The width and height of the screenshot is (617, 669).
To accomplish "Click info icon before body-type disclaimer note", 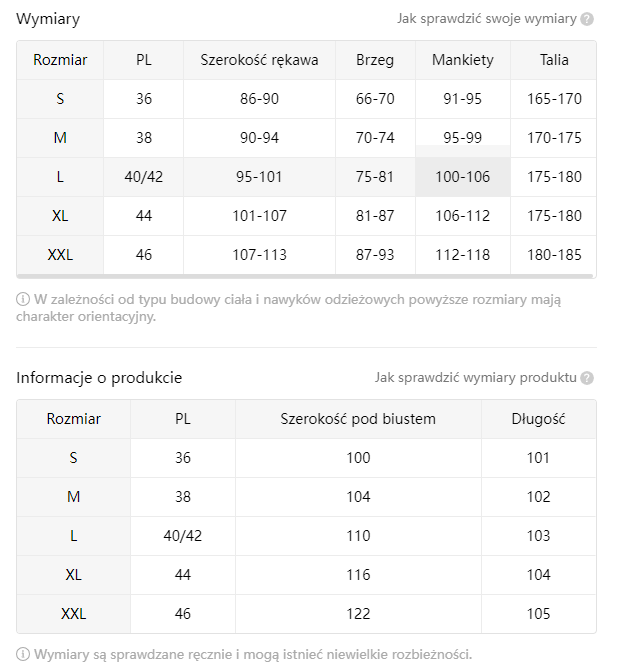I will click(x=23, y=299).
